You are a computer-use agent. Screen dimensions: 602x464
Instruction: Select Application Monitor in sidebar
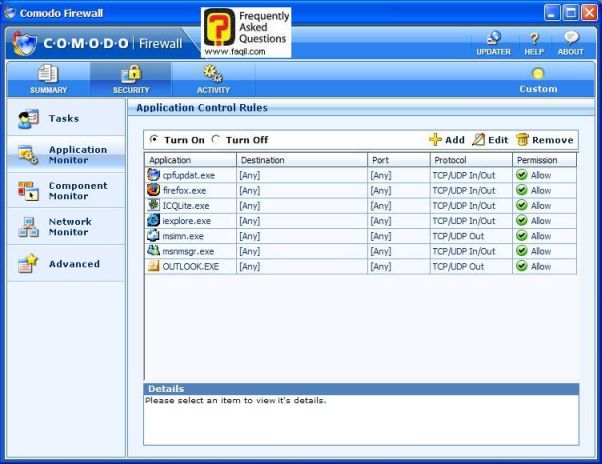66,155
